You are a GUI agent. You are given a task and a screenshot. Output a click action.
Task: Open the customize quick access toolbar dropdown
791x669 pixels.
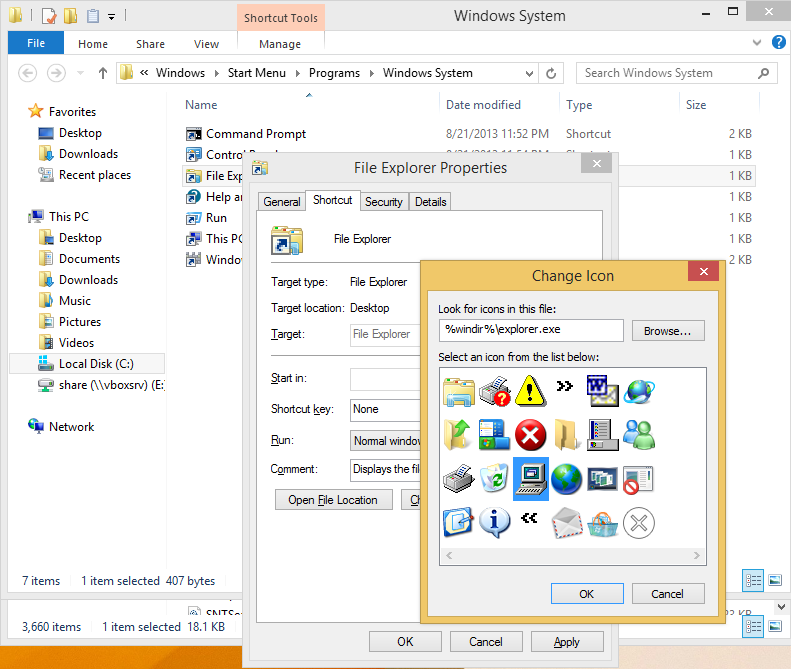pos(111,17)
